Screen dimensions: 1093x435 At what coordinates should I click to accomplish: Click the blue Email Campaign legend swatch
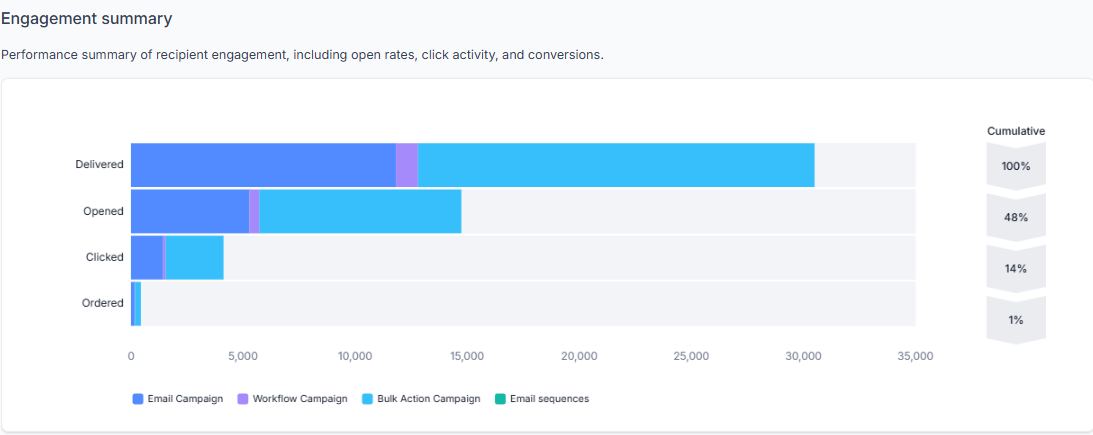click(x=137, y=399)
